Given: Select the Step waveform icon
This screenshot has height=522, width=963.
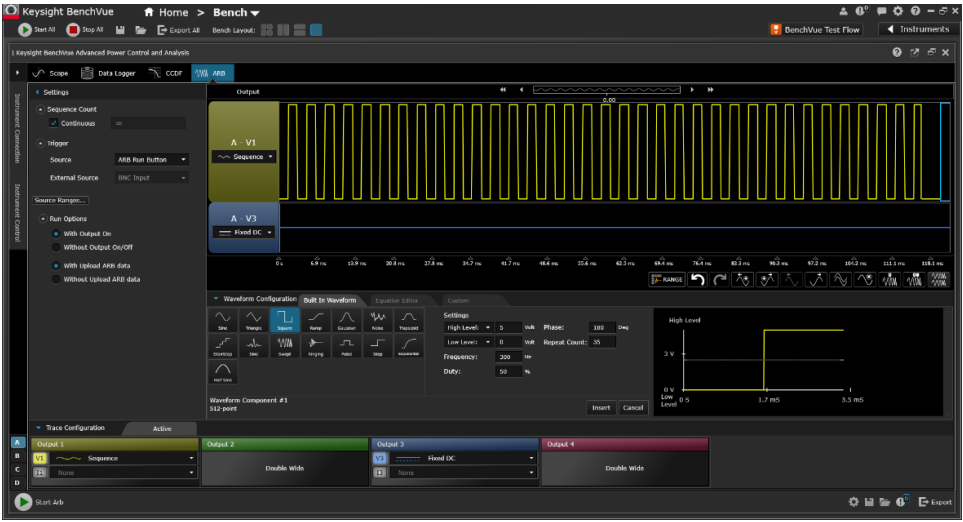Looking at the screenshot, I should [377, 346].
